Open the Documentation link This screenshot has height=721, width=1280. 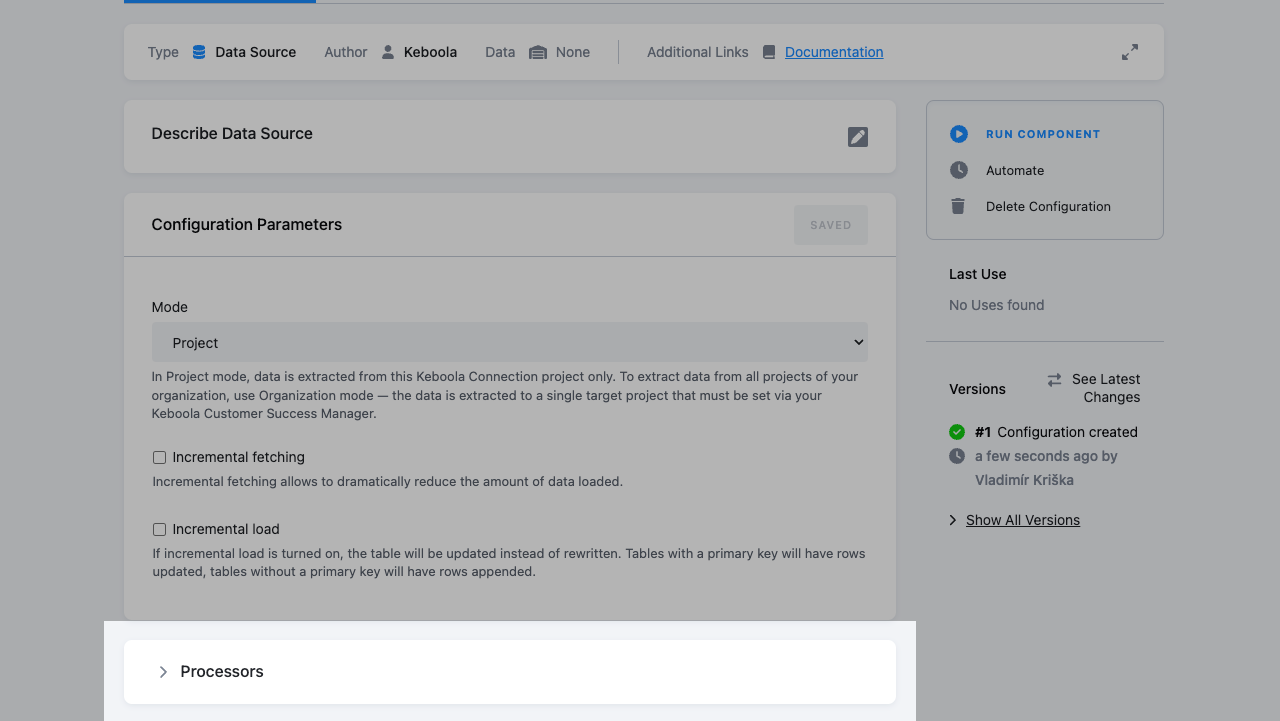pyautogui.click(x=833, y=51)
